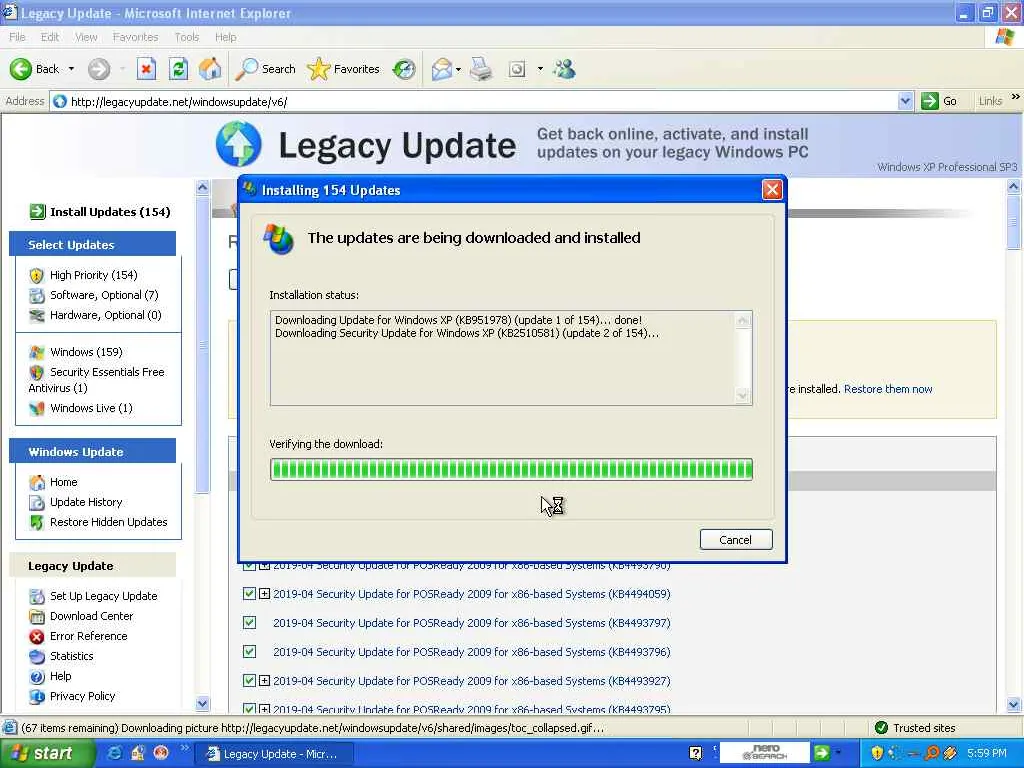This screenshot has height=768, width=1024.
Task: Click the Error Reference red X icon
Action: [x=37, y=636]
